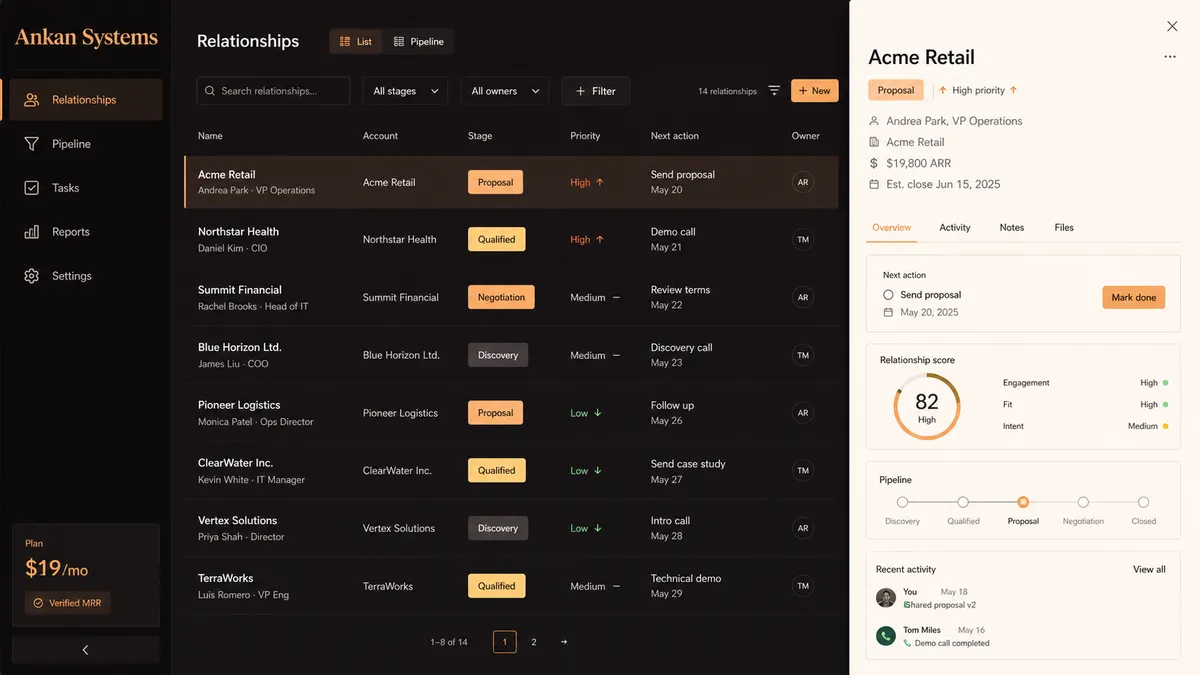This screenshot has width=1200, height=675.
Task: Open the Northstar Health relationship row name
Action: tap(238, 232)
